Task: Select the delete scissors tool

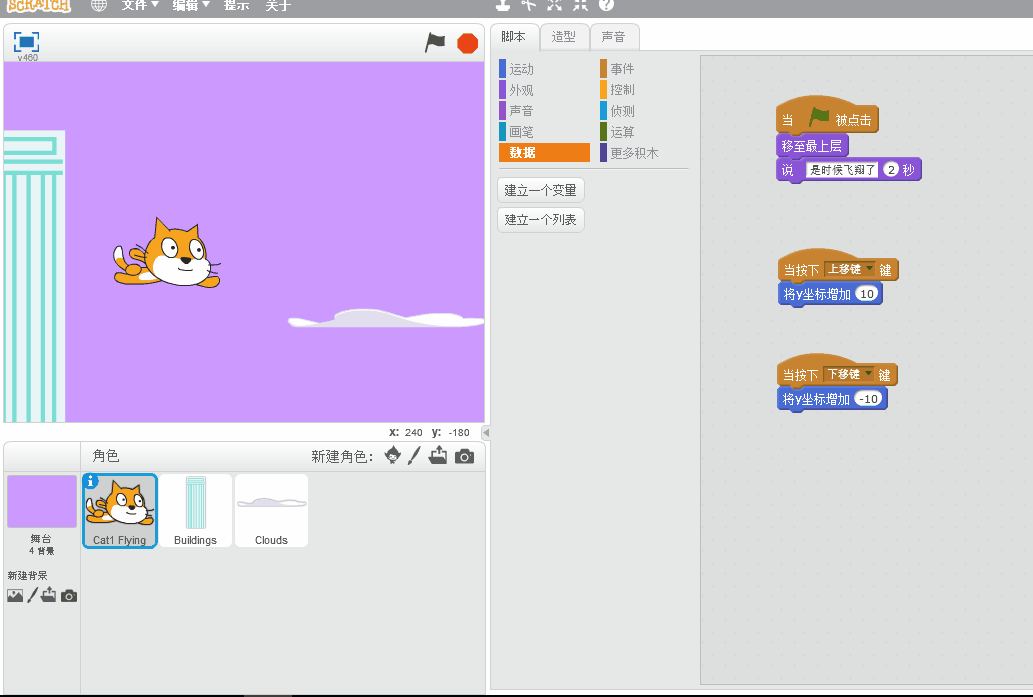Action: pyautogui.click(x=528, y=5)
